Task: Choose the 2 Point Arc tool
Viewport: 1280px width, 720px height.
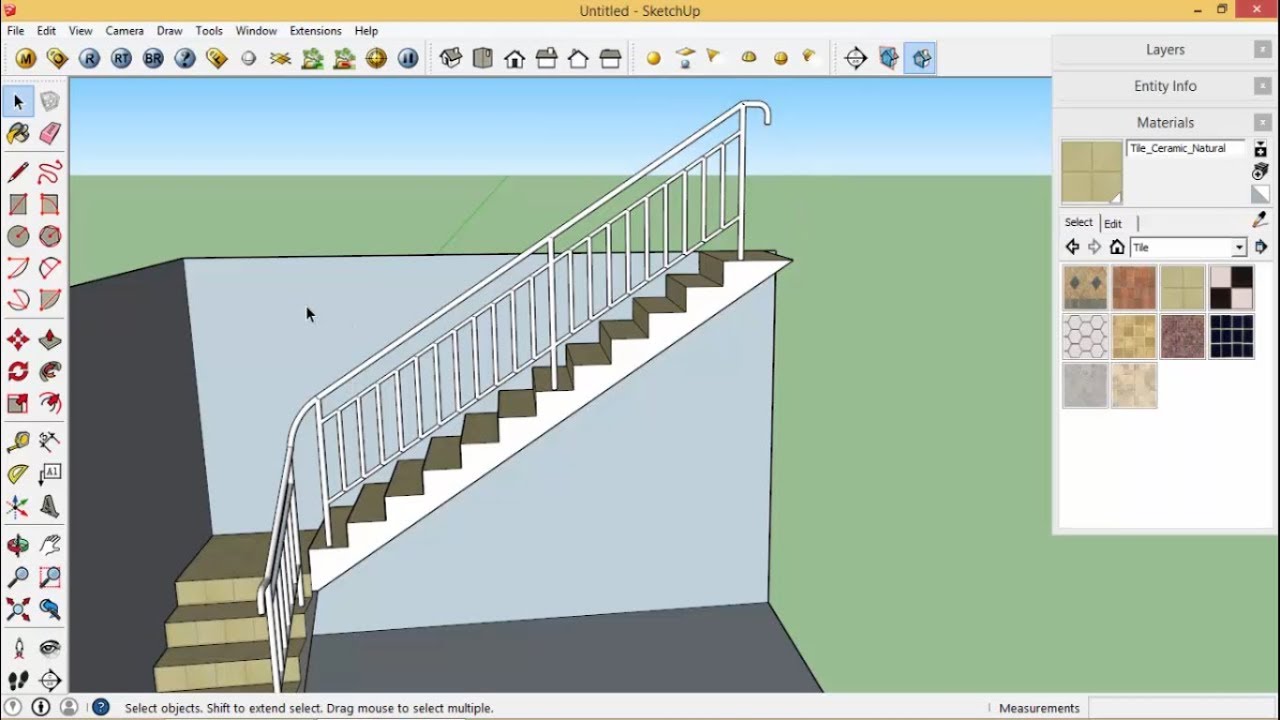Action: [x=50, y=268]
